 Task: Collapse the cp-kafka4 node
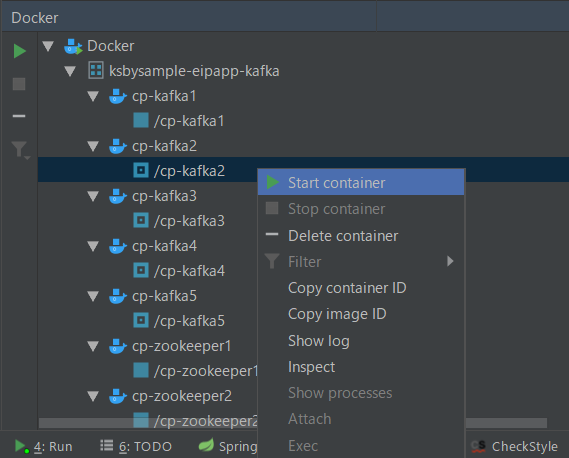click(x=93, y=246)
